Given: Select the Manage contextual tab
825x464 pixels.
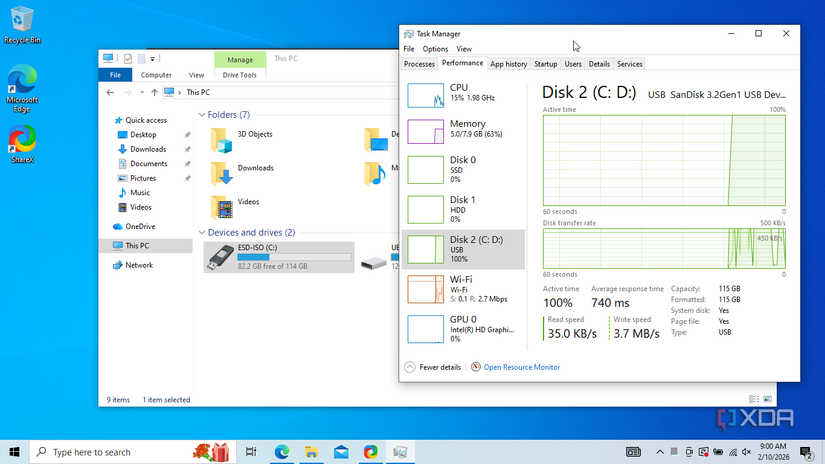Looking at the screenshot, I should tap(240, 59).
